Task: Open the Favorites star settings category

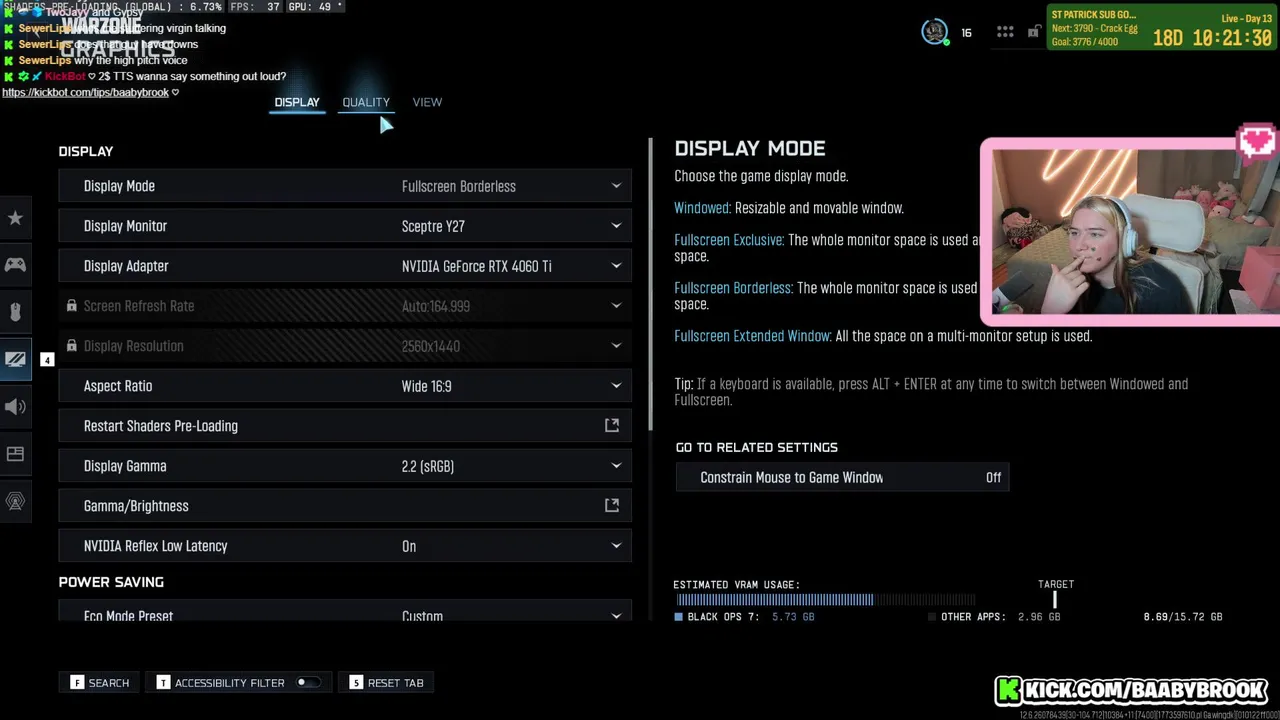Action: [x=15, y=218]
